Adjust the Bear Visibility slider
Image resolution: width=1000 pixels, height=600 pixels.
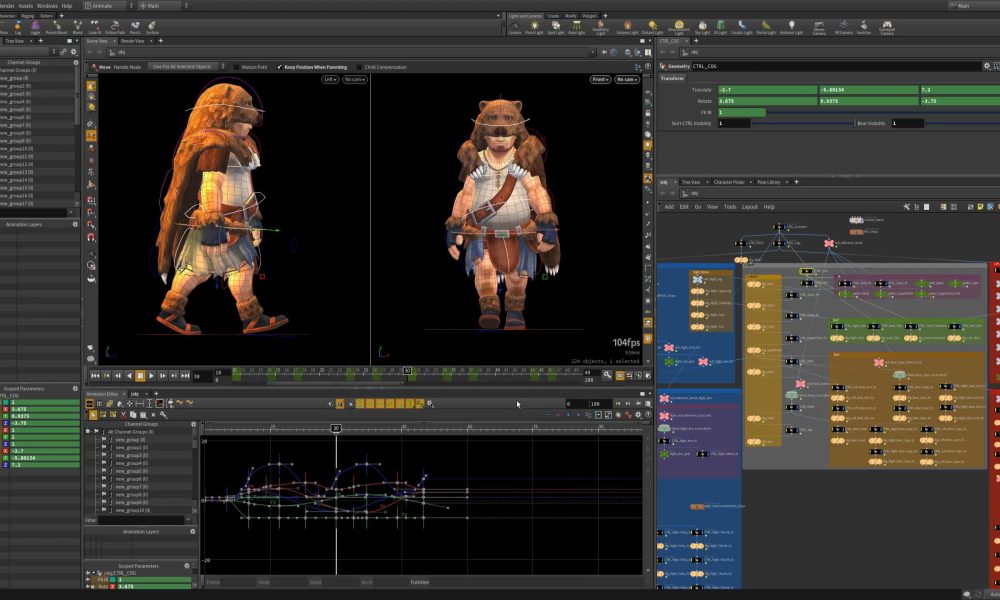tap(963, 123)
